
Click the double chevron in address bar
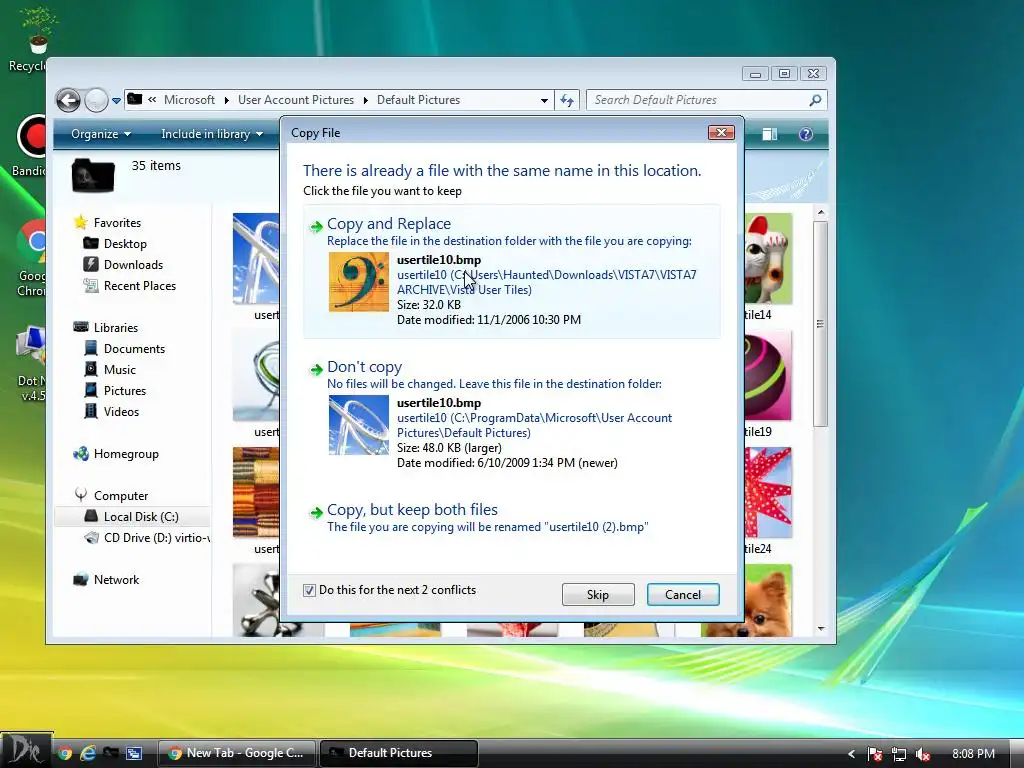point(152,100)
